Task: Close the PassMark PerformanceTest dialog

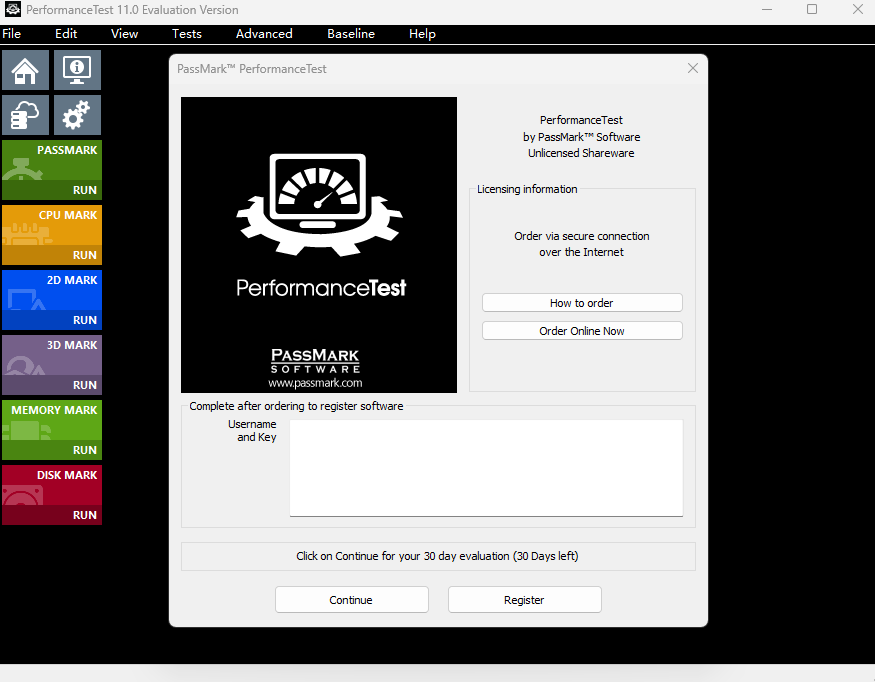Action: [x=693, y=69]
